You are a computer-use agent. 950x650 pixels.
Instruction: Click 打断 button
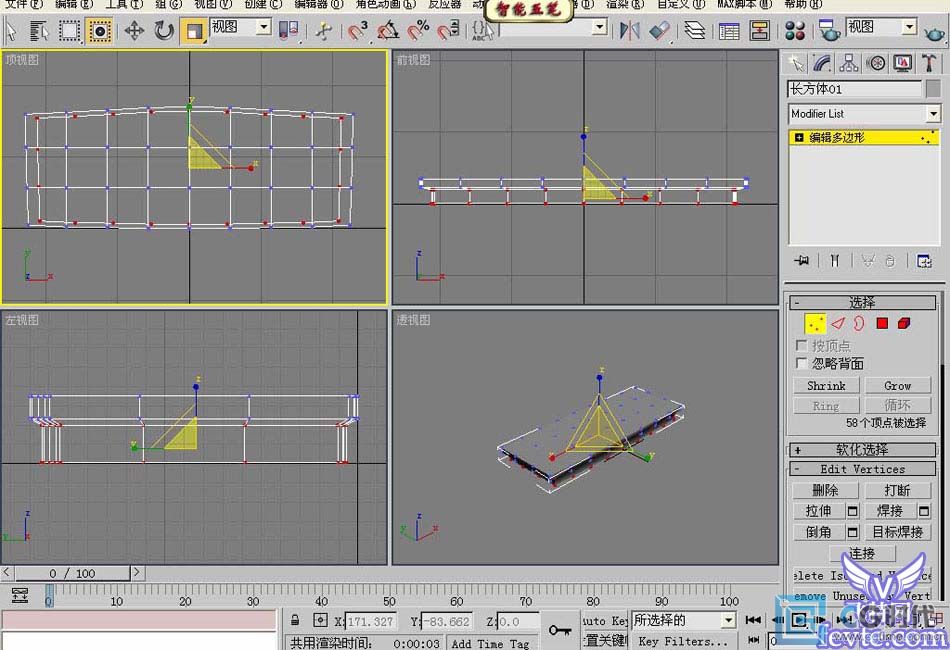click(x=897, y=490)
